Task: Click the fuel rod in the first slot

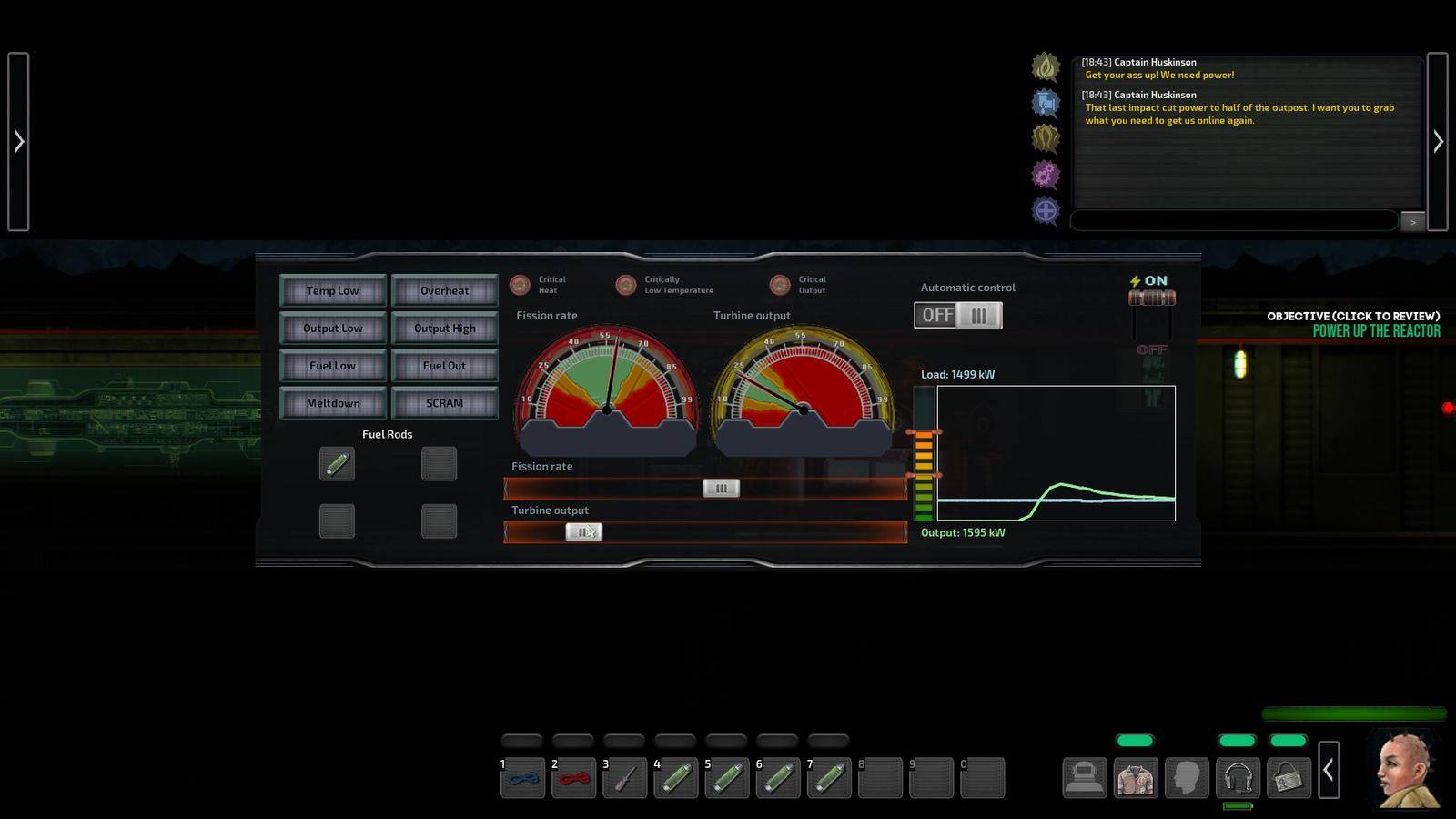Action: pyautogui.click(x=337, y=464)
